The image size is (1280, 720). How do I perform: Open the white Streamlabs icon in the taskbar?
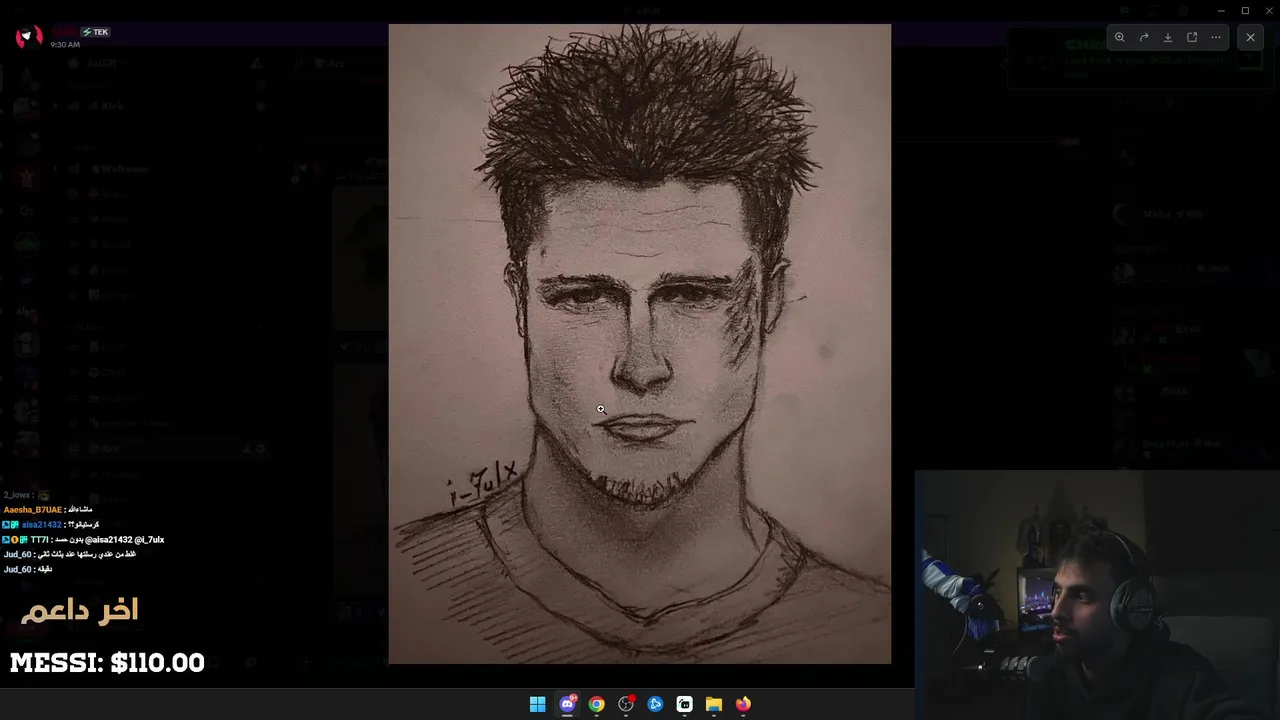(684, 704)
